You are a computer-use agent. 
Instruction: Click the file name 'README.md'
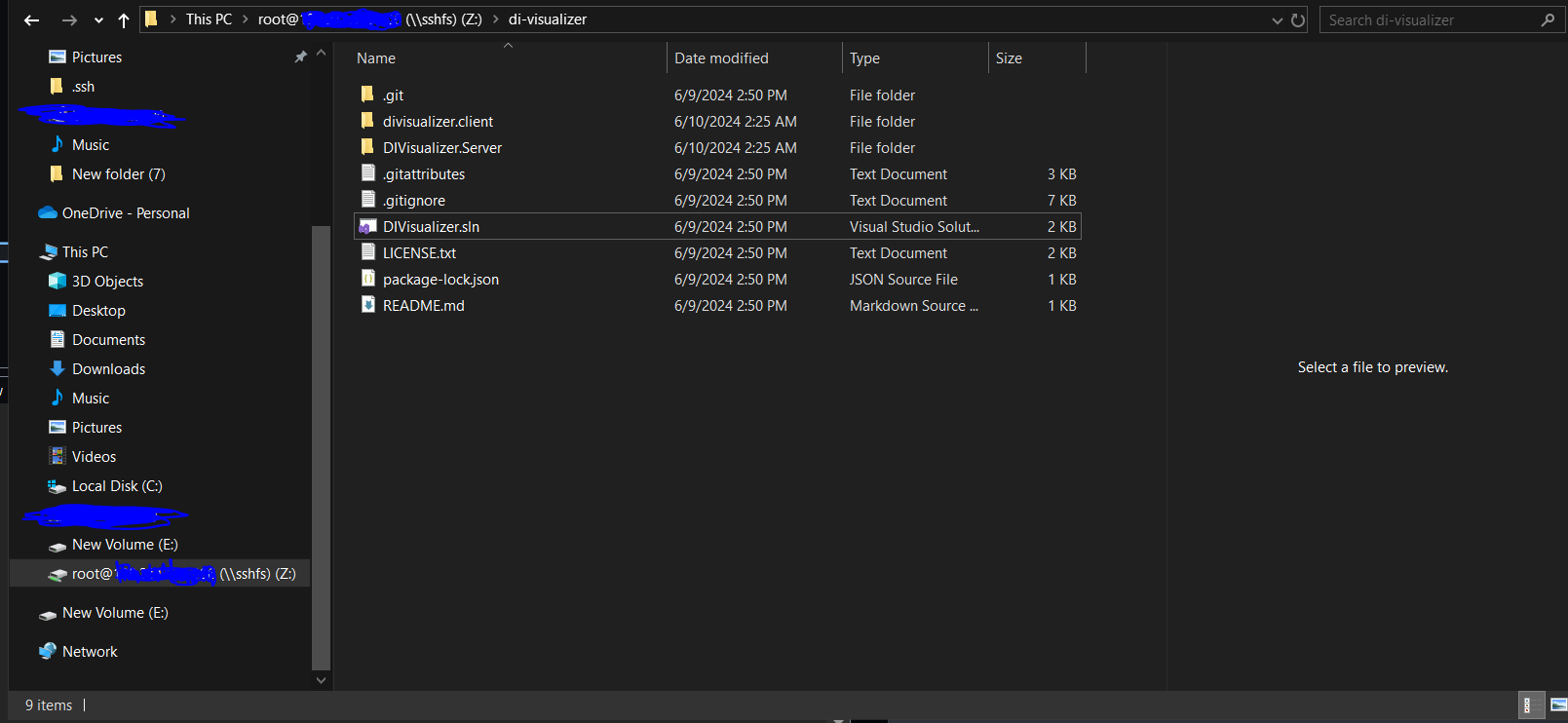click(423, 306)
